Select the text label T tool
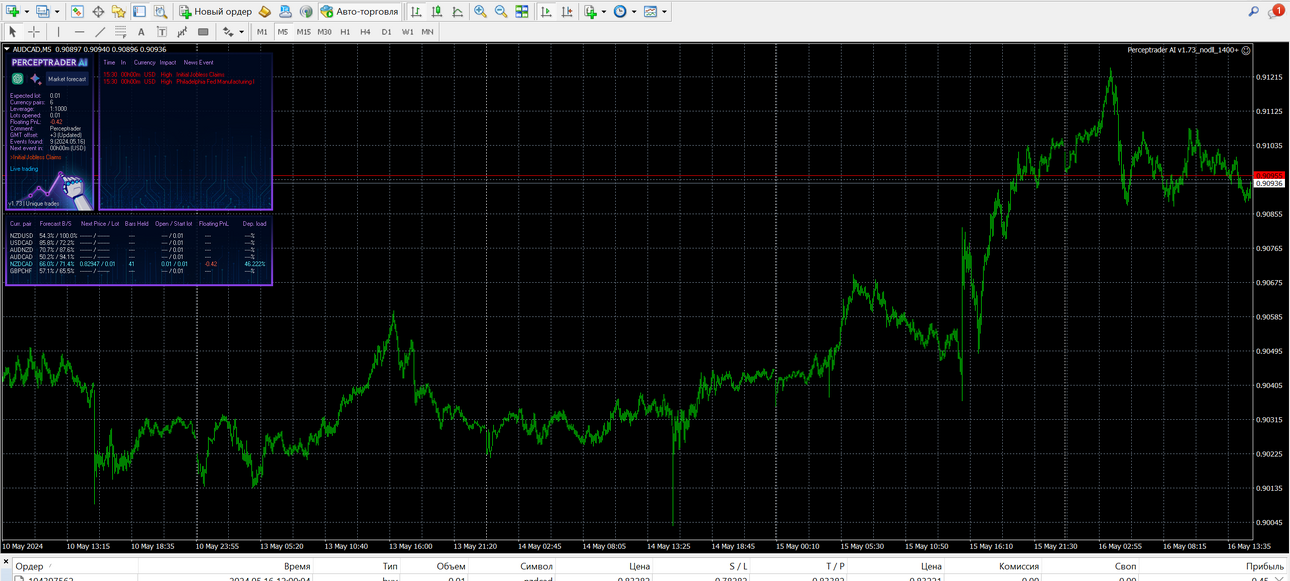The height and width of the screenshot is (581, 1290). 162,32
